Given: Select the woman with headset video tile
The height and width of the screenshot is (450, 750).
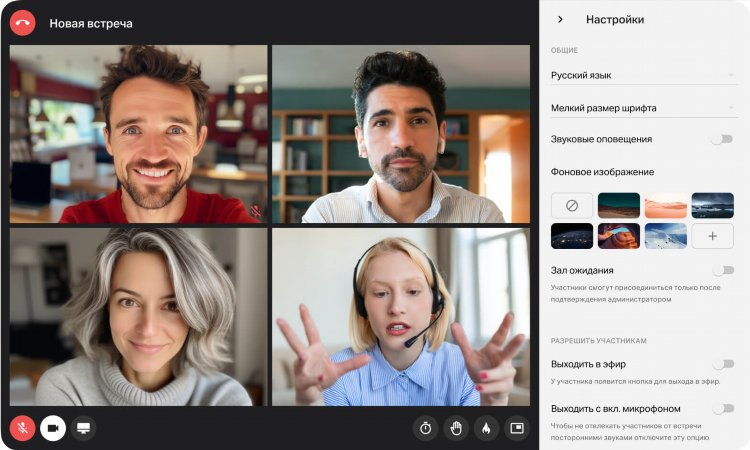Looking at the screenshot, I should pos(401,317).
